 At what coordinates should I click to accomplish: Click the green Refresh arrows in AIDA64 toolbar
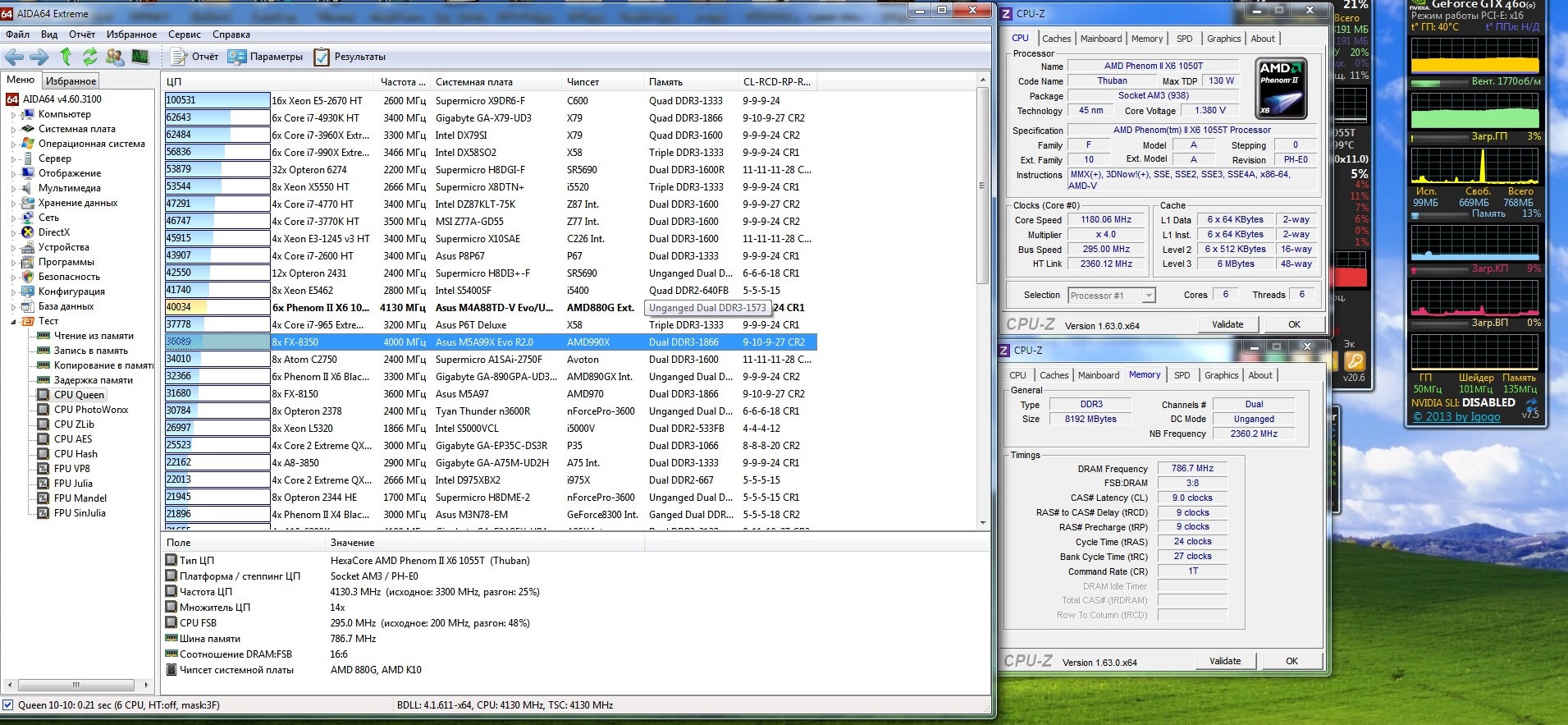pos(89,57)
